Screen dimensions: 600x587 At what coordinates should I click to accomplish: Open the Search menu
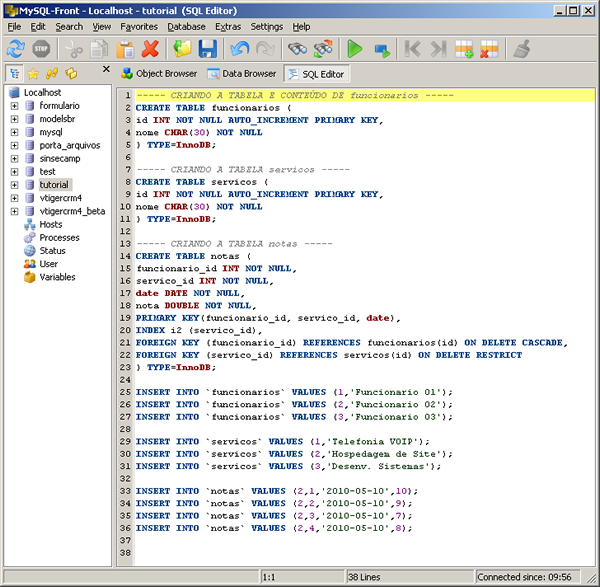coord(69,27)
